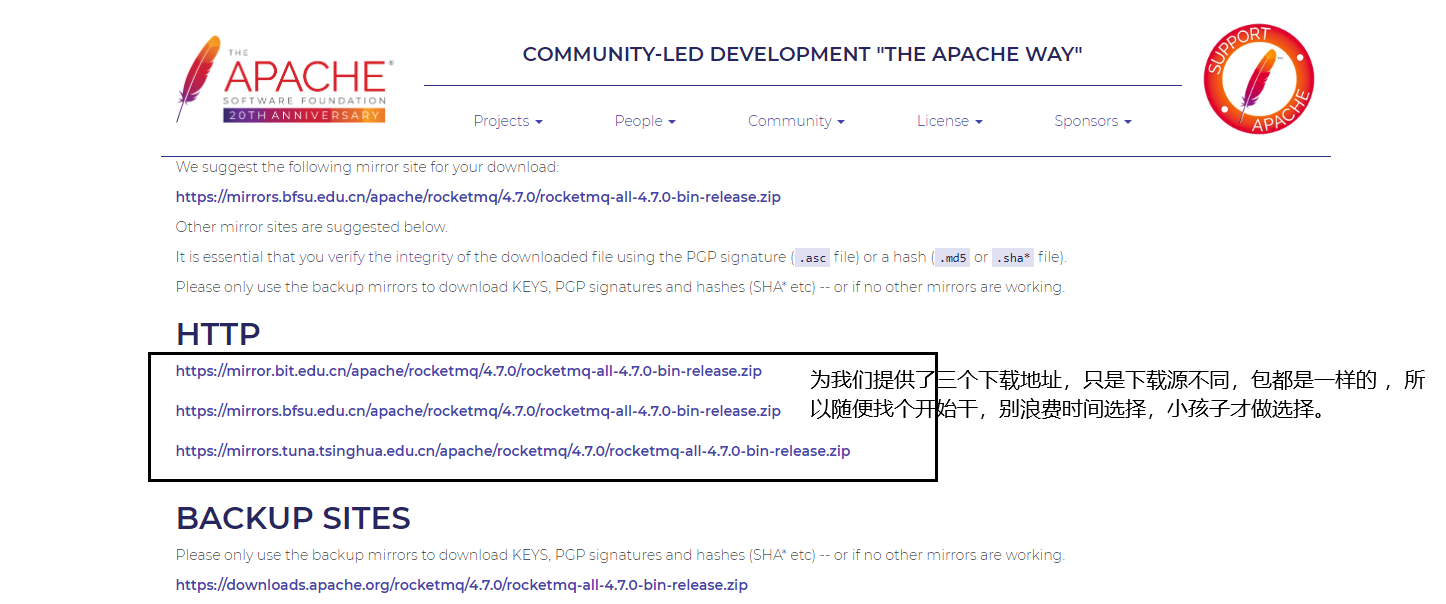
Task: Open the mirrors.tuna.tsinghua.edu.cn download link
Action: pos(513,450)
